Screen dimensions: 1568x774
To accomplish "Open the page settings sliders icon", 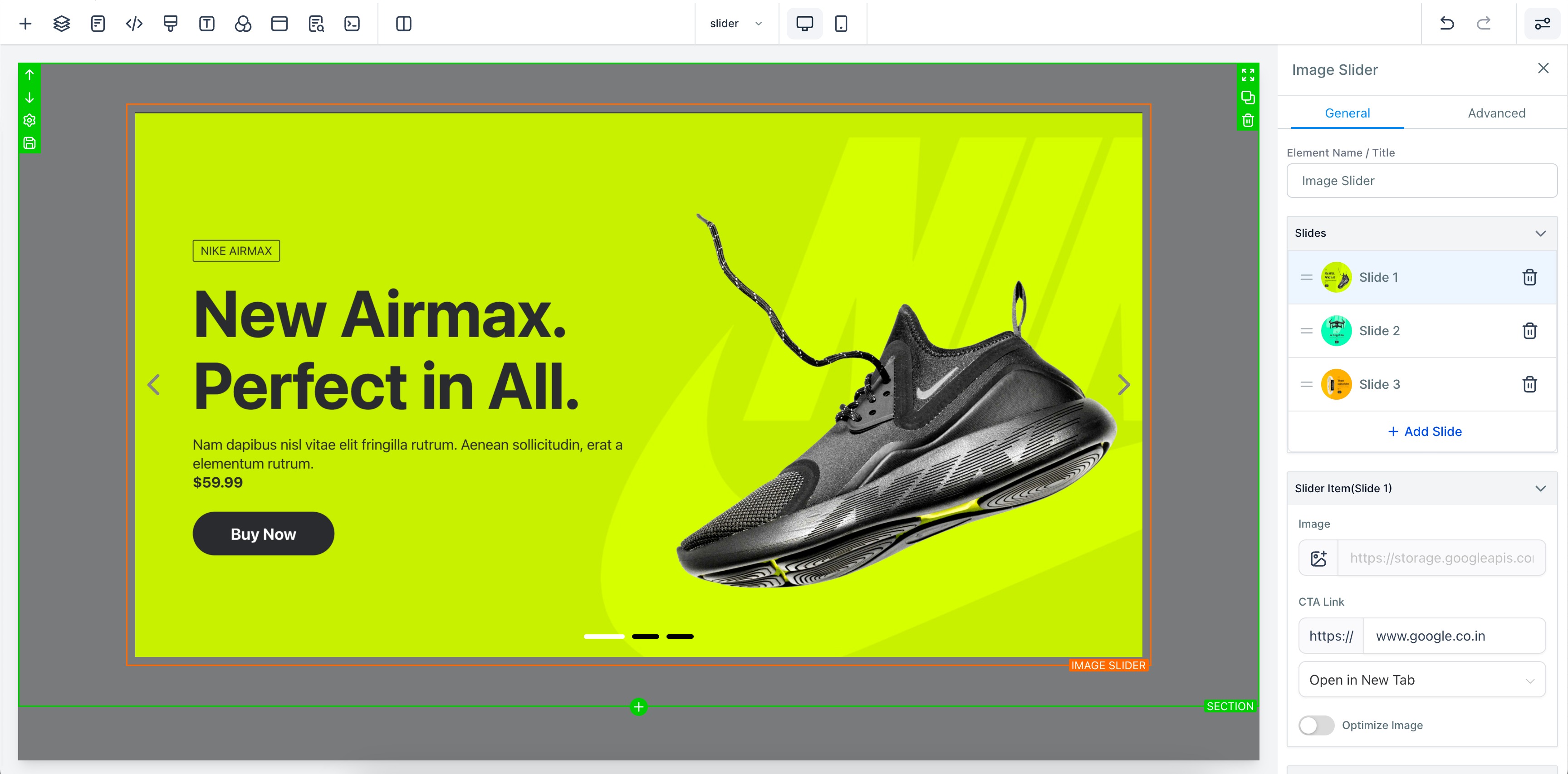I will coord(1542,24).
